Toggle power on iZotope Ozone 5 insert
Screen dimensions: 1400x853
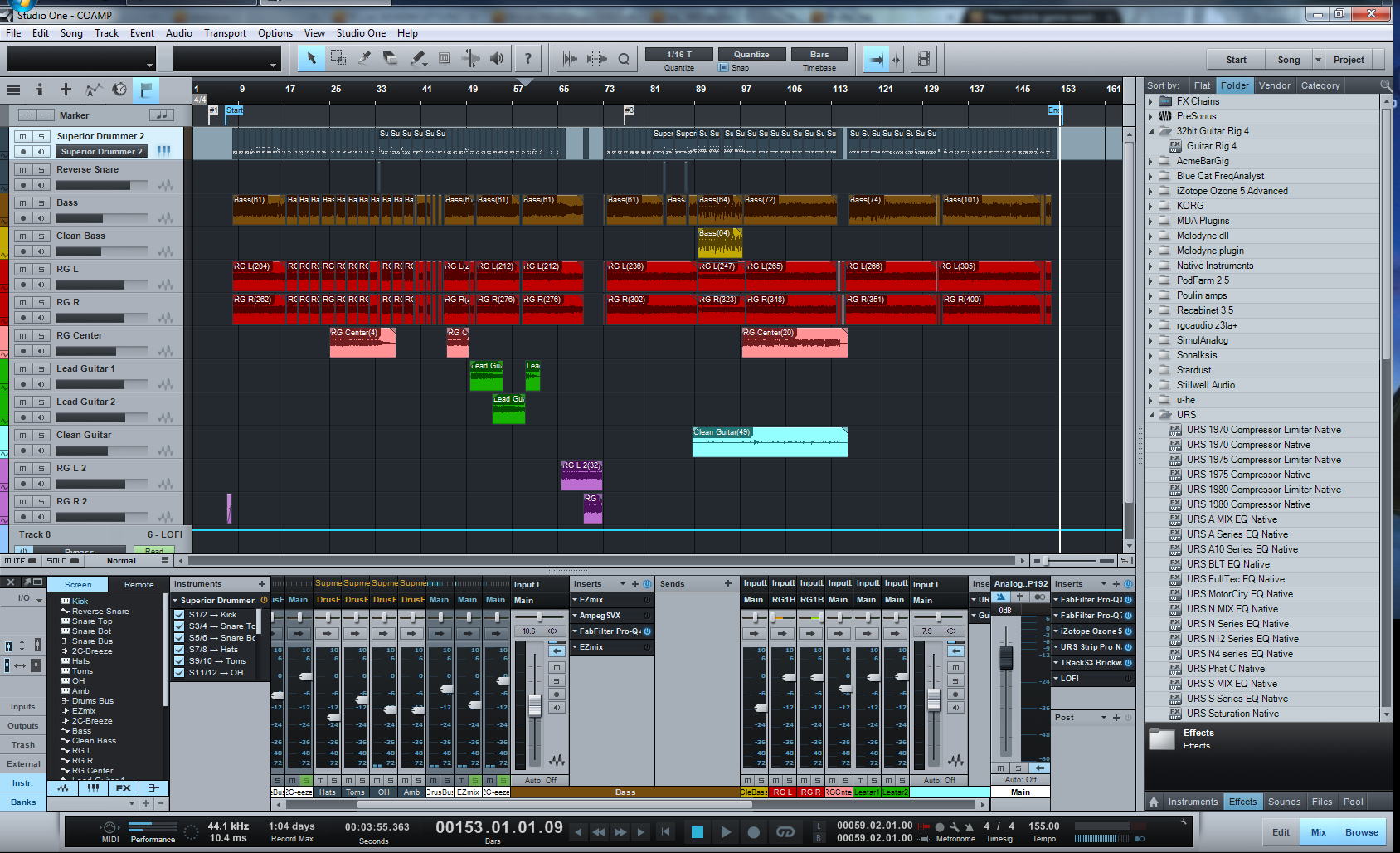(1129, 631)
